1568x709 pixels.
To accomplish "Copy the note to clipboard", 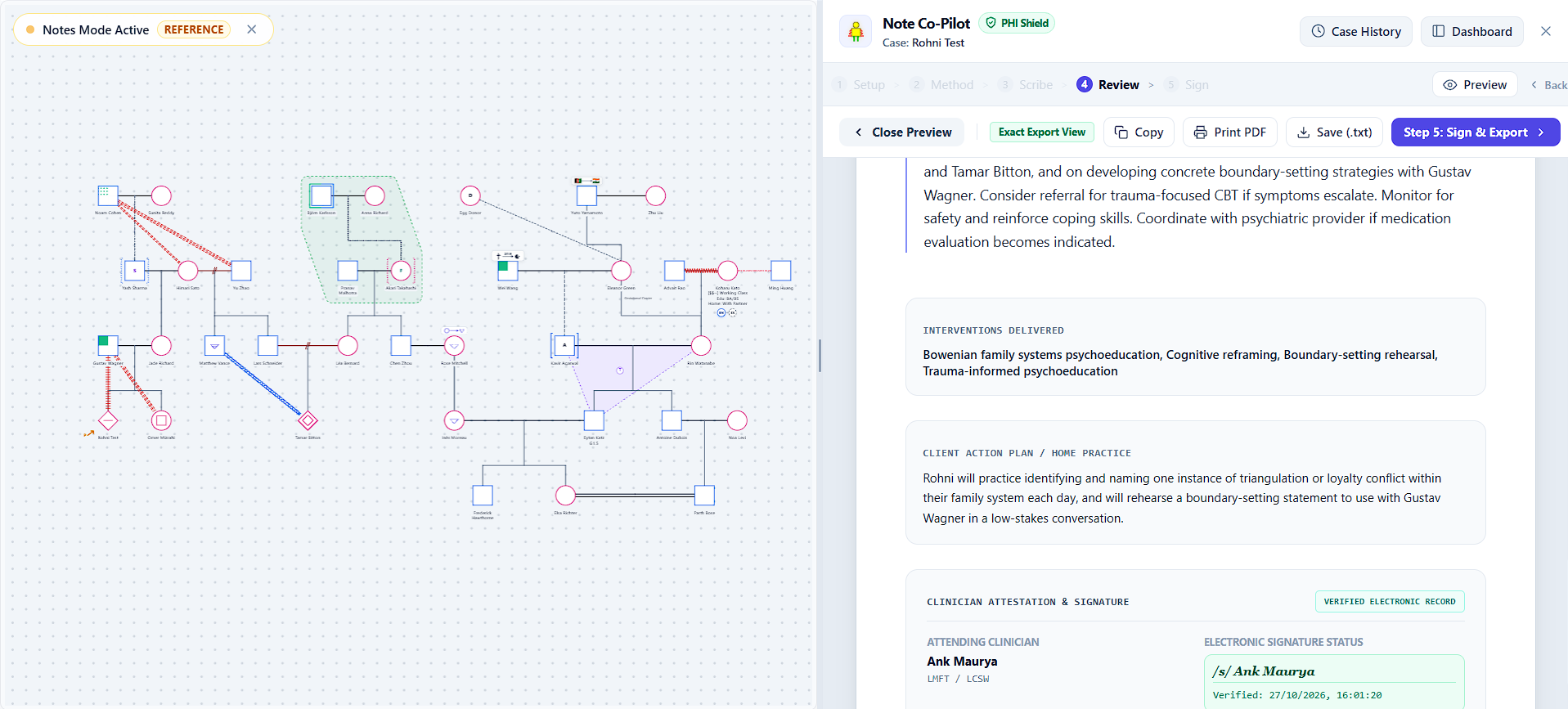I will 1139,132.
